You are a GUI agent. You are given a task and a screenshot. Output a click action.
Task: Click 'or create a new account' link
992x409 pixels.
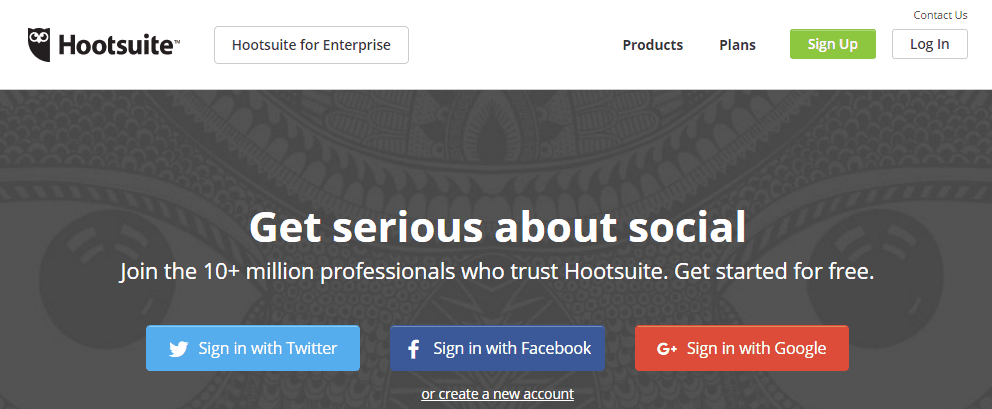click(x=497, y=394)
